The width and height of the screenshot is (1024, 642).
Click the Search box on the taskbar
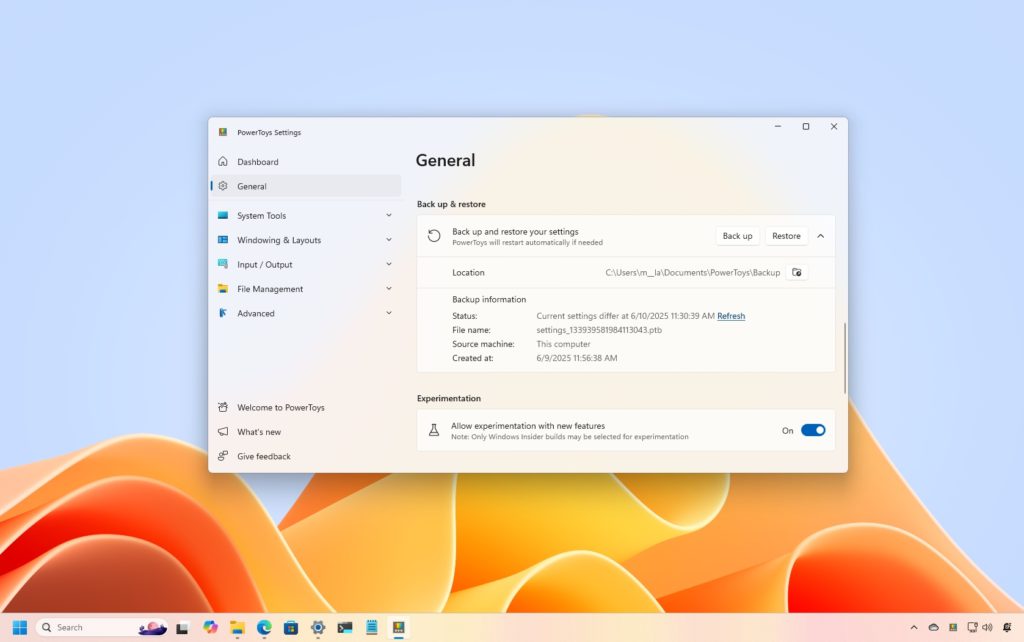coord(102,628)
